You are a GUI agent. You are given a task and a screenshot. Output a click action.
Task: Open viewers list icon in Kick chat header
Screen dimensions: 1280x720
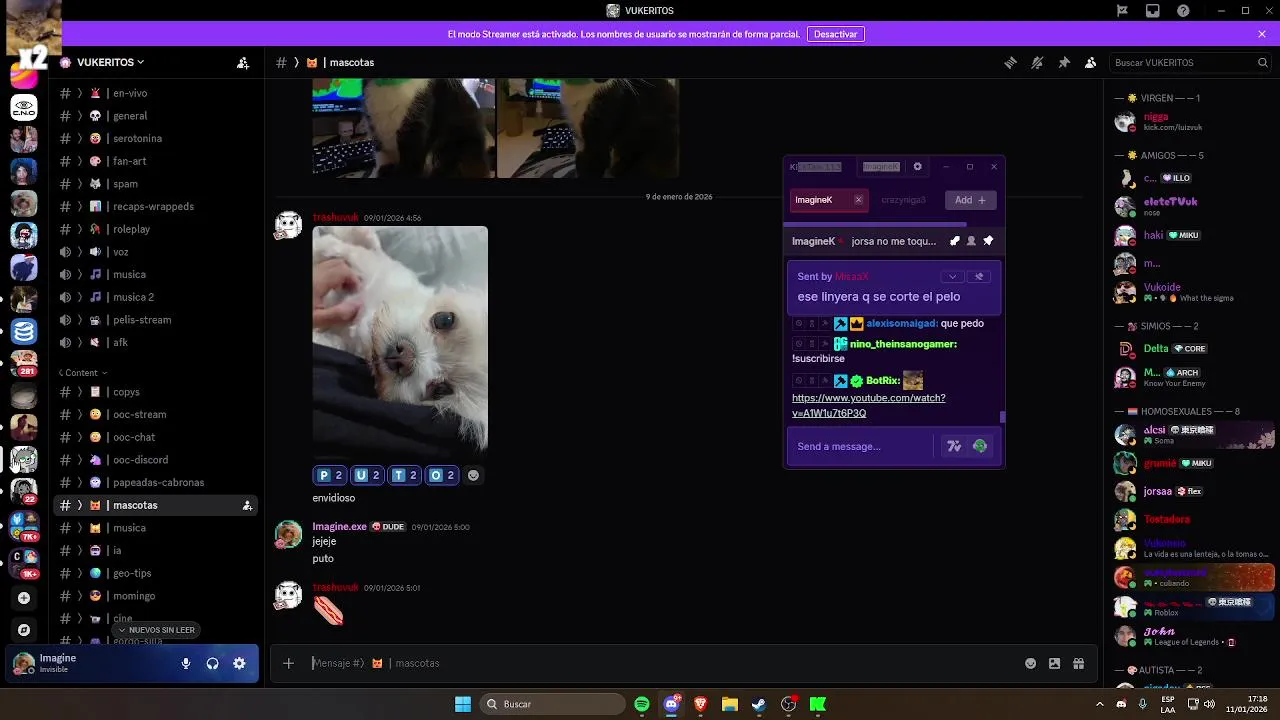click(x=971, y=241)
